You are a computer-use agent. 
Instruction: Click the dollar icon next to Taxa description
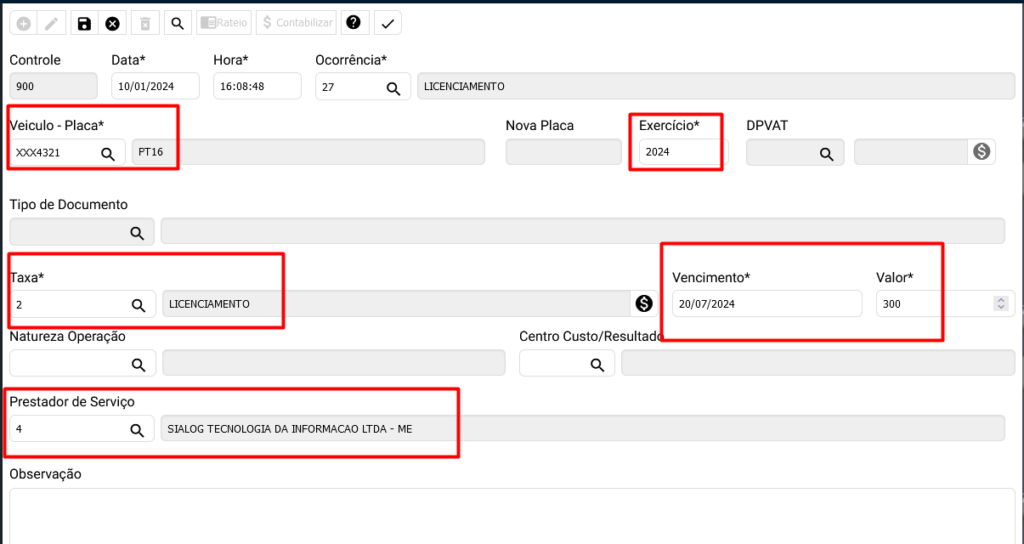tap(643, 303)
